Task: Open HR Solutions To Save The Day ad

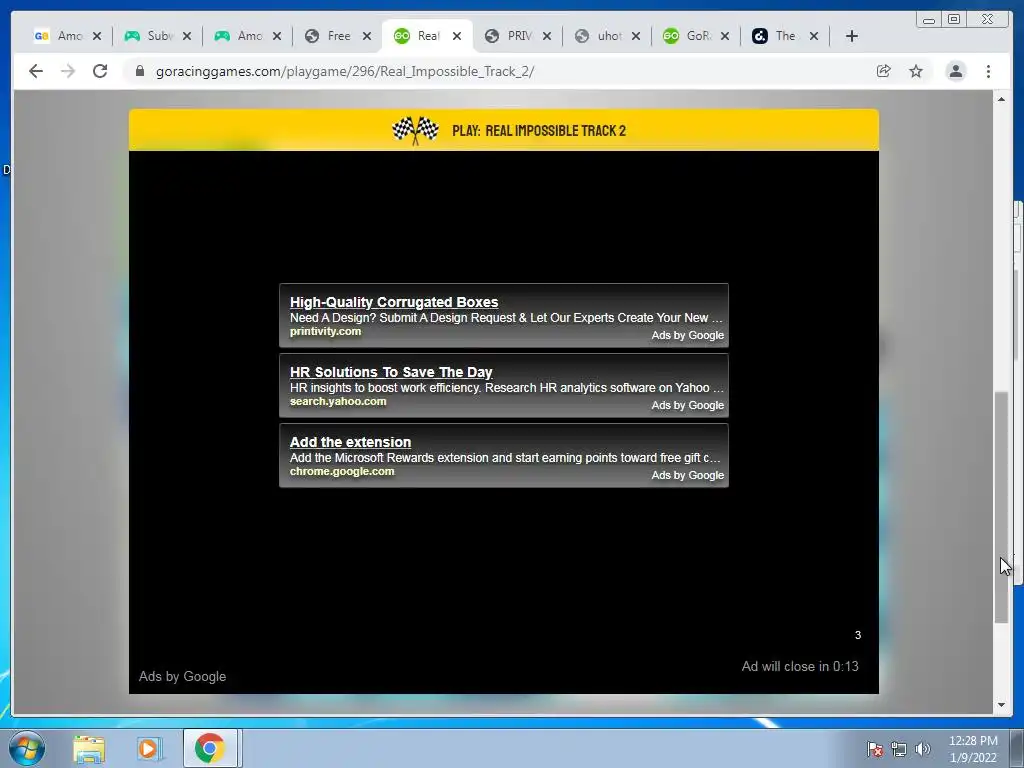Action: coord(391,372)
